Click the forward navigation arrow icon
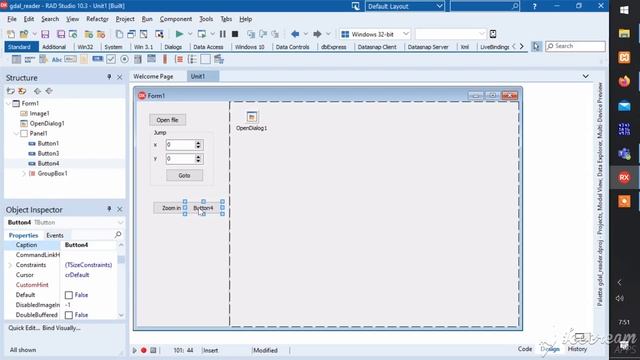 coord(317,34)
